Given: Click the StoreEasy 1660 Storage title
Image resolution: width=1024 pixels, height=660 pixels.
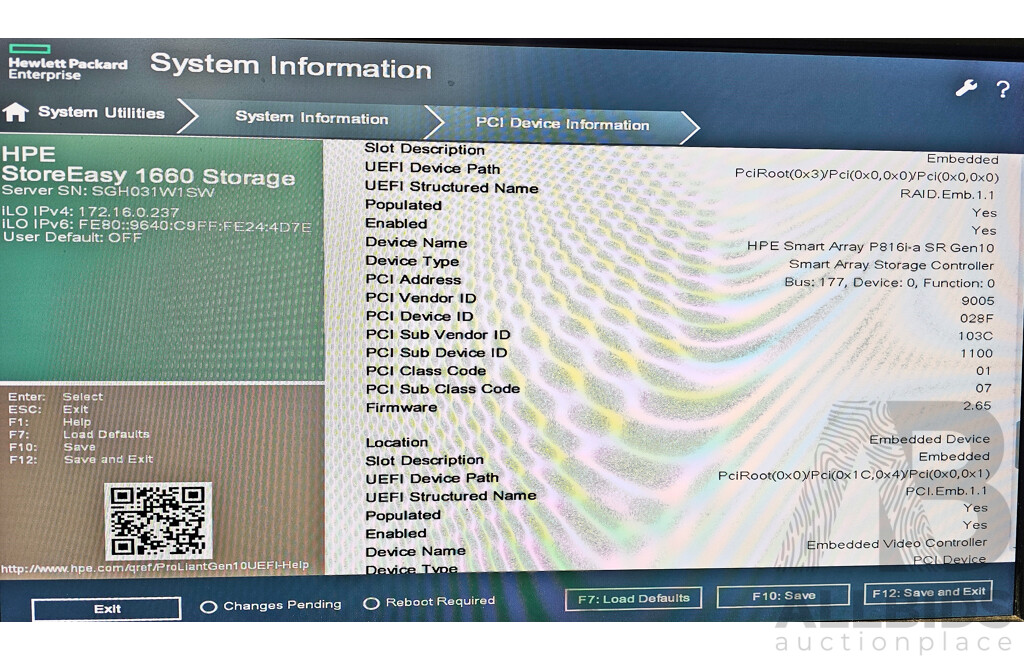Looking at the screenshot, I should pyautogui.click(x=148, y=176).
